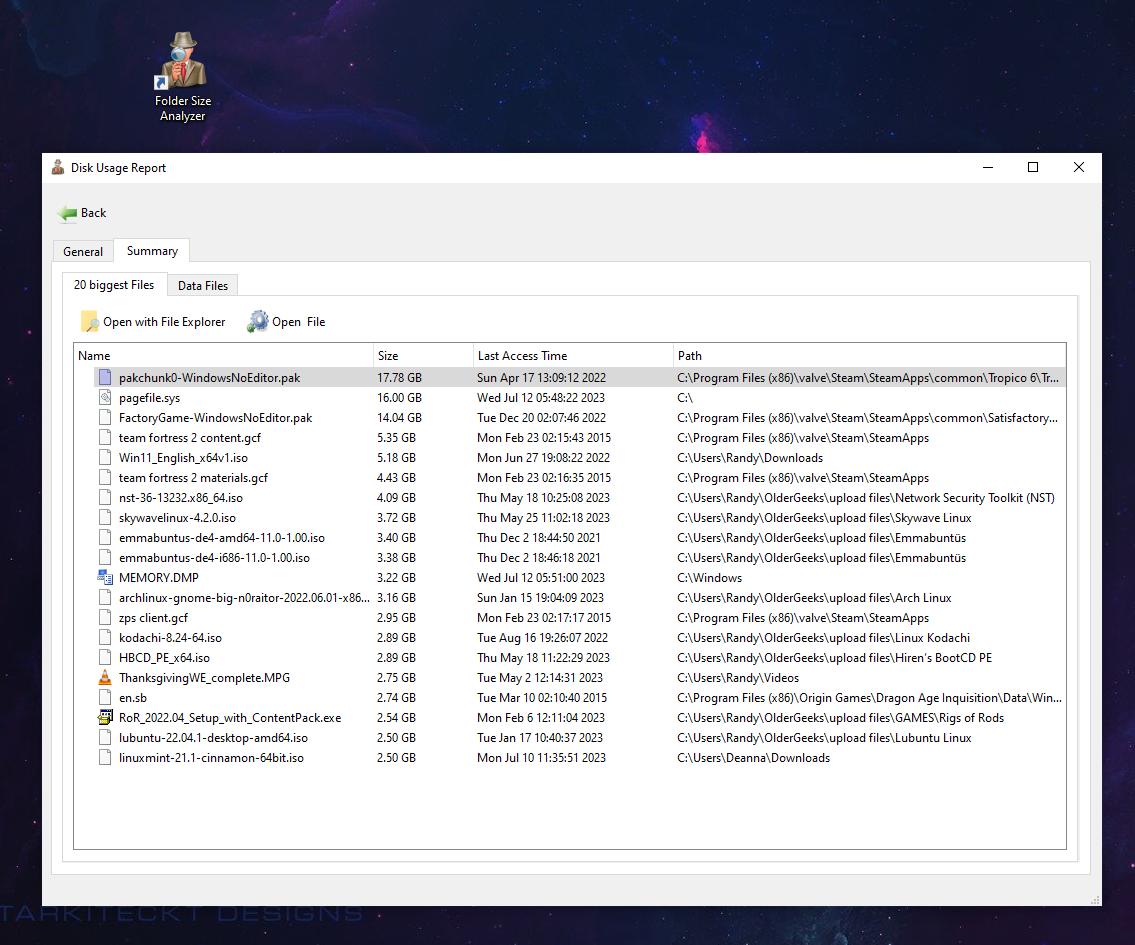Open the Folder Size Analyzer desktop shortcut

(x=182, y=77)
